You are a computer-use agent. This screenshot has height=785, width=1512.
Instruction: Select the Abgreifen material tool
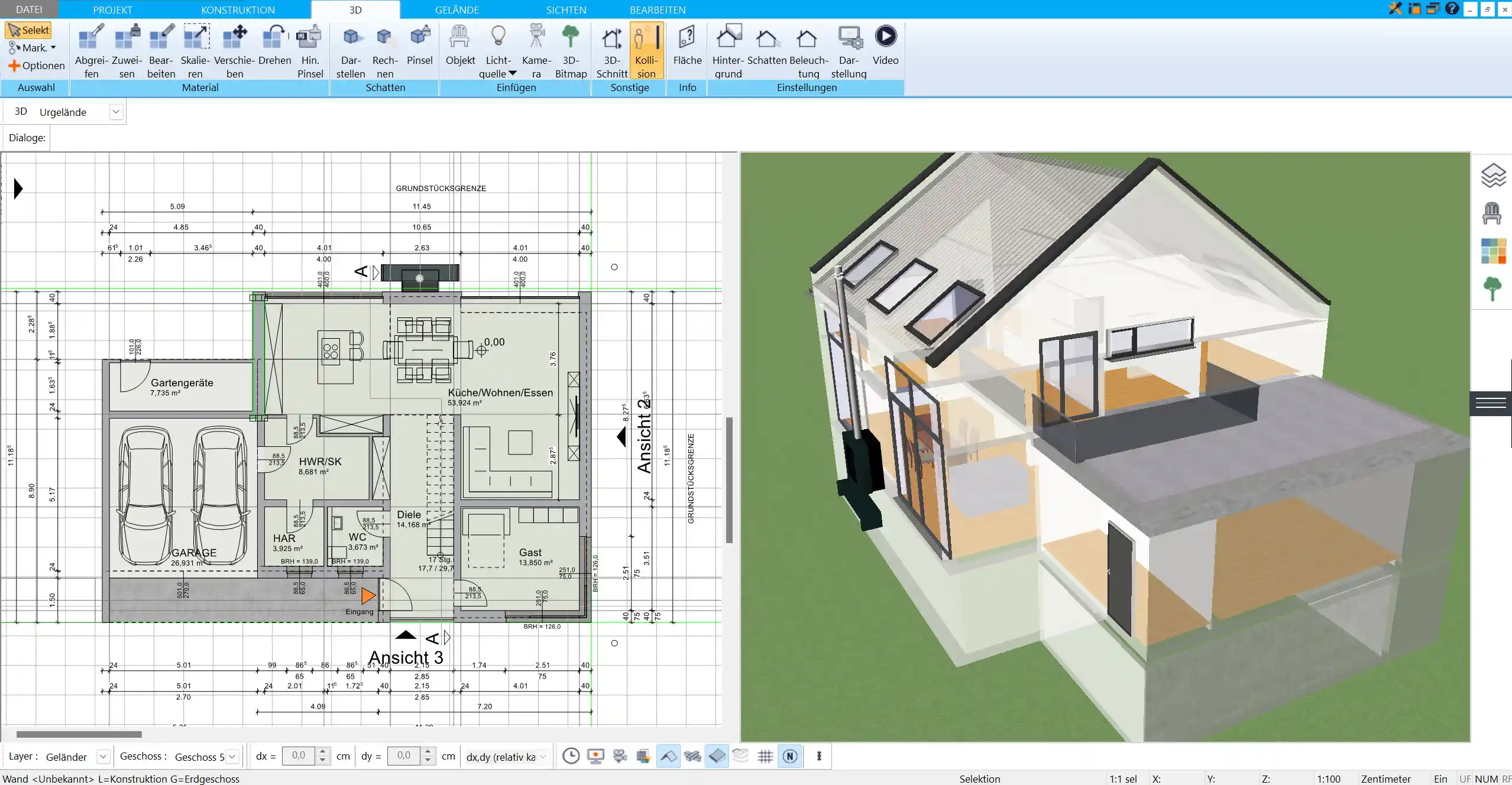(91, 51)
